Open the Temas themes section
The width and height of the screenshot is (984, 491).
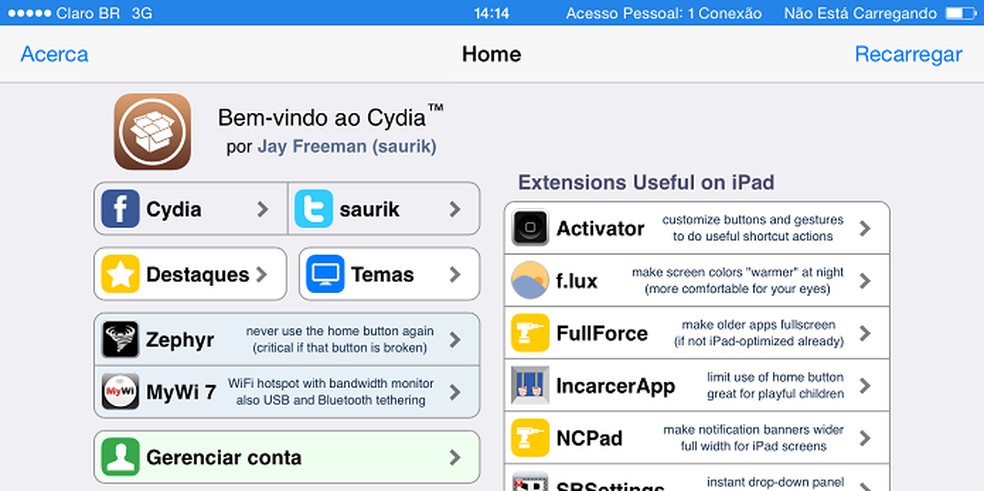[389, 274]
